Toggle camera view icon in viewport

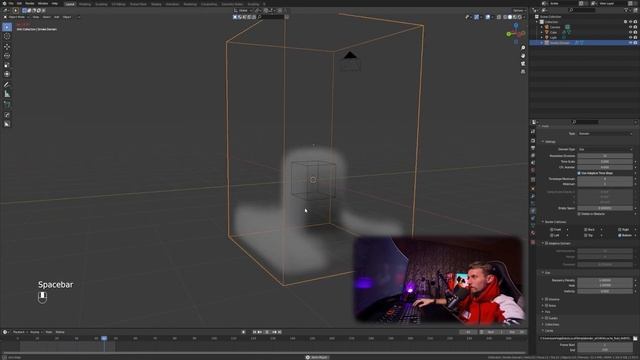[x=523, y=64]
